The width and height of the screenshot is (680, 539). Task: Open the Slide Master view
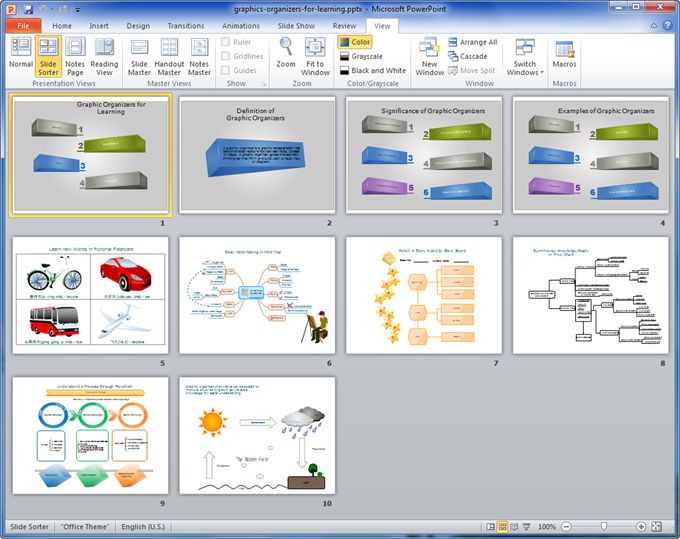click(139, 57)
